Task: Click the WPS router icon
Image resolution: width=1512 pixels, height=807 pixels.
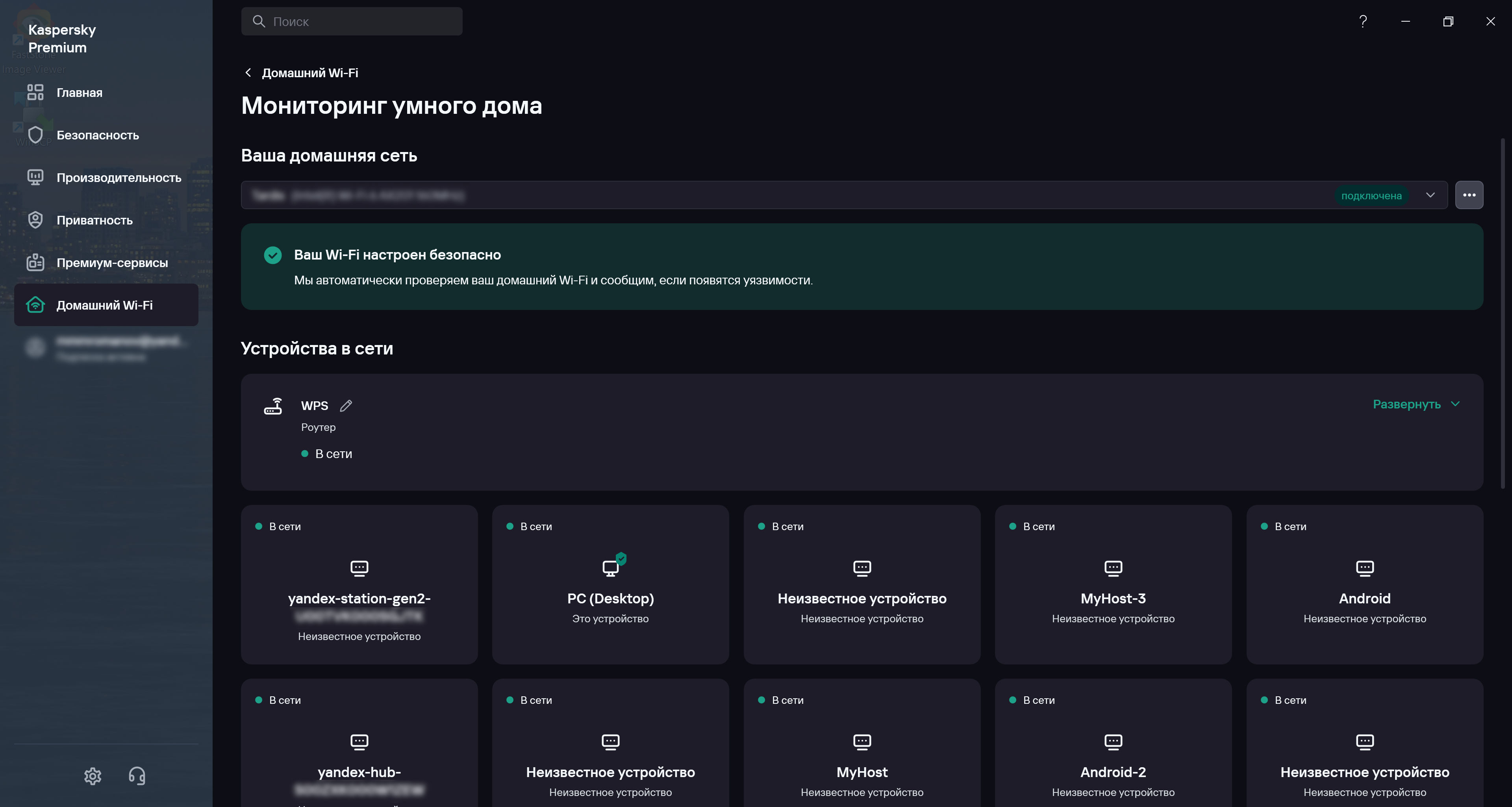Action: (273, 406)
